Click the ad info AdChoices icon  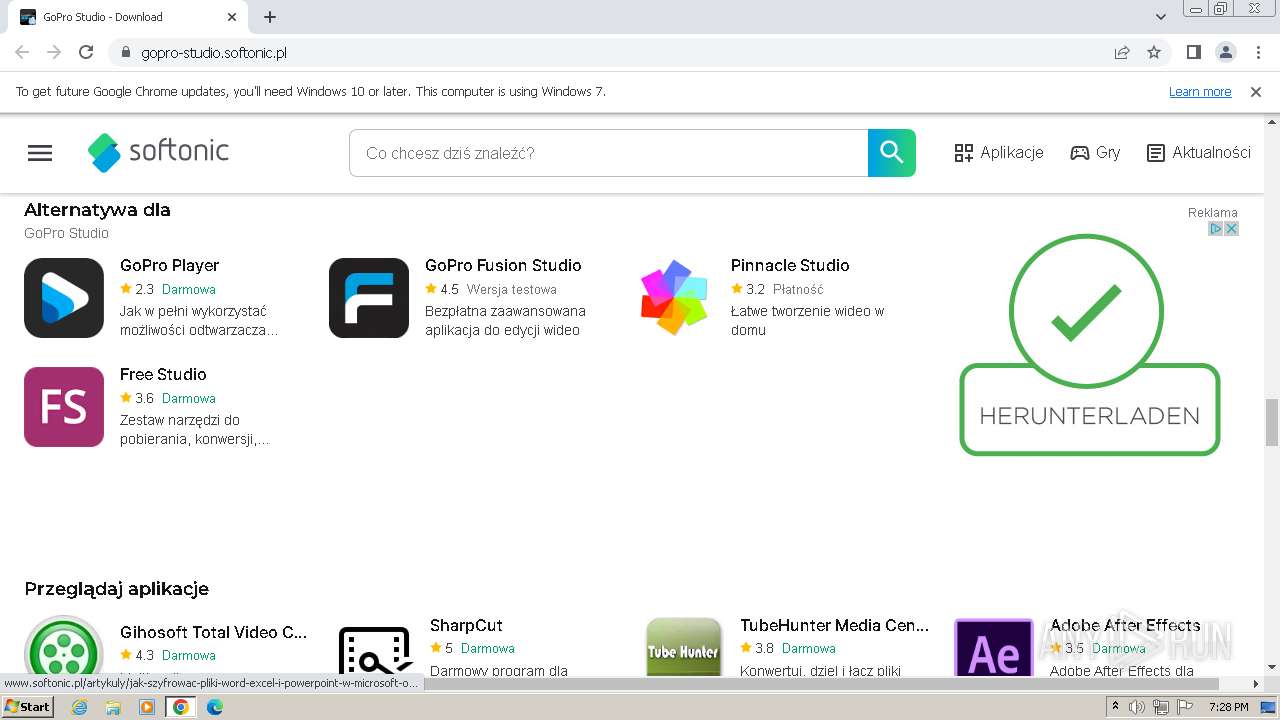tap(1216, 229)
